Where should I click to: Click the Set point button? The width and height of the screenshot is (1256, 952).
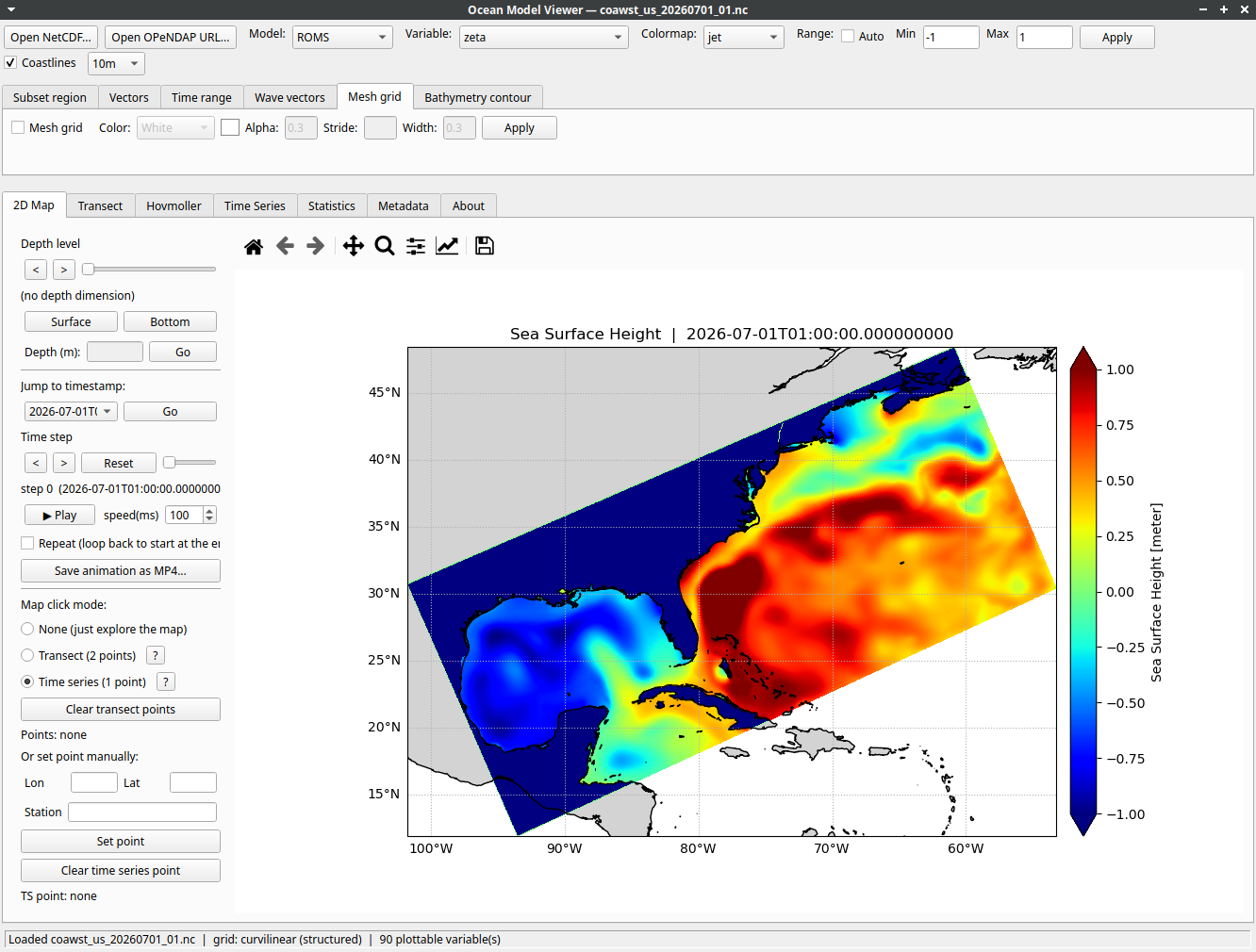(x=121, y=841)
